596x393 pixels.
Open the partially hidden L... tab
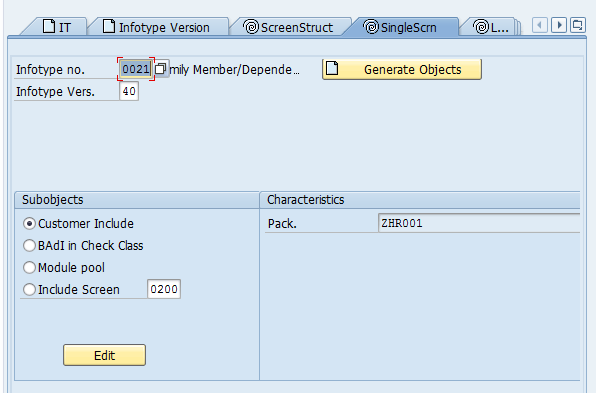click(x=490, y=27)
